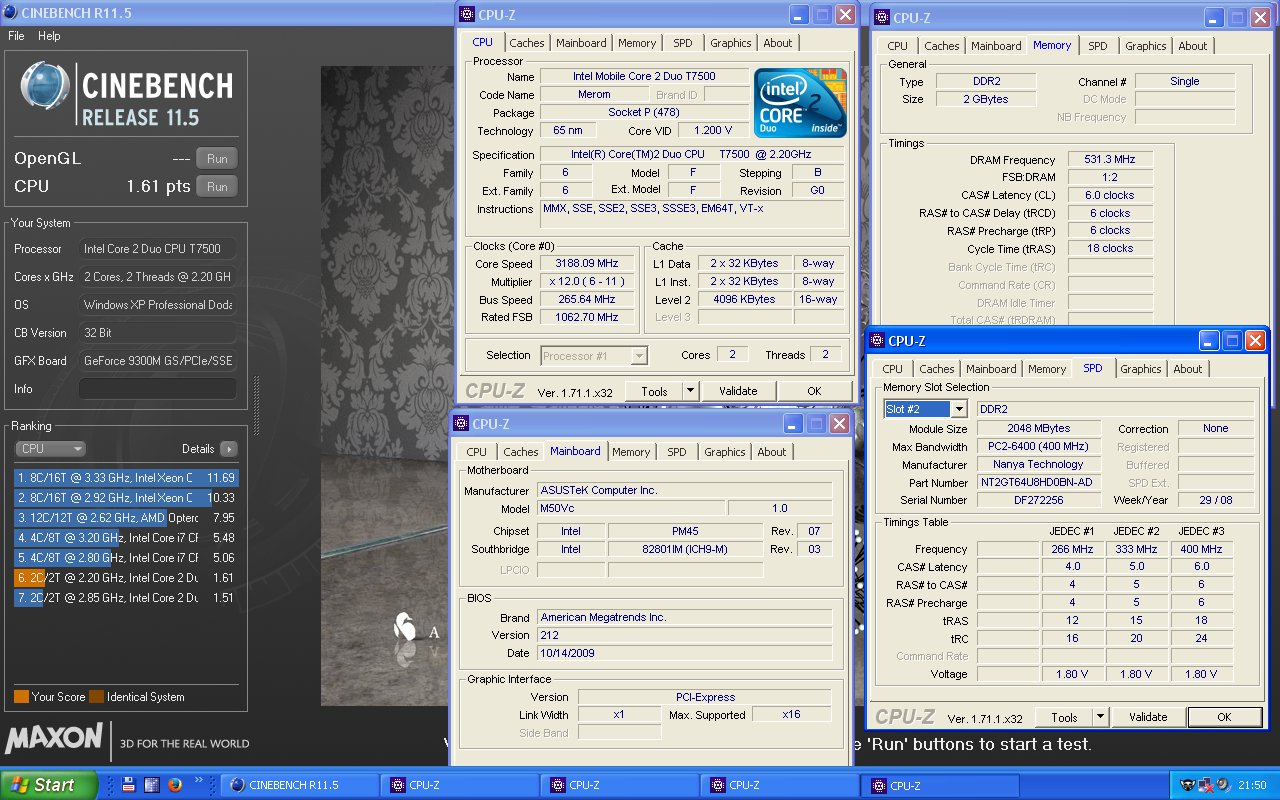This screenshot has height=800, width=1280.
Task: Click the SPD CPU-Z window title icon
Action: pyautogui.click(x=877, y=341)
